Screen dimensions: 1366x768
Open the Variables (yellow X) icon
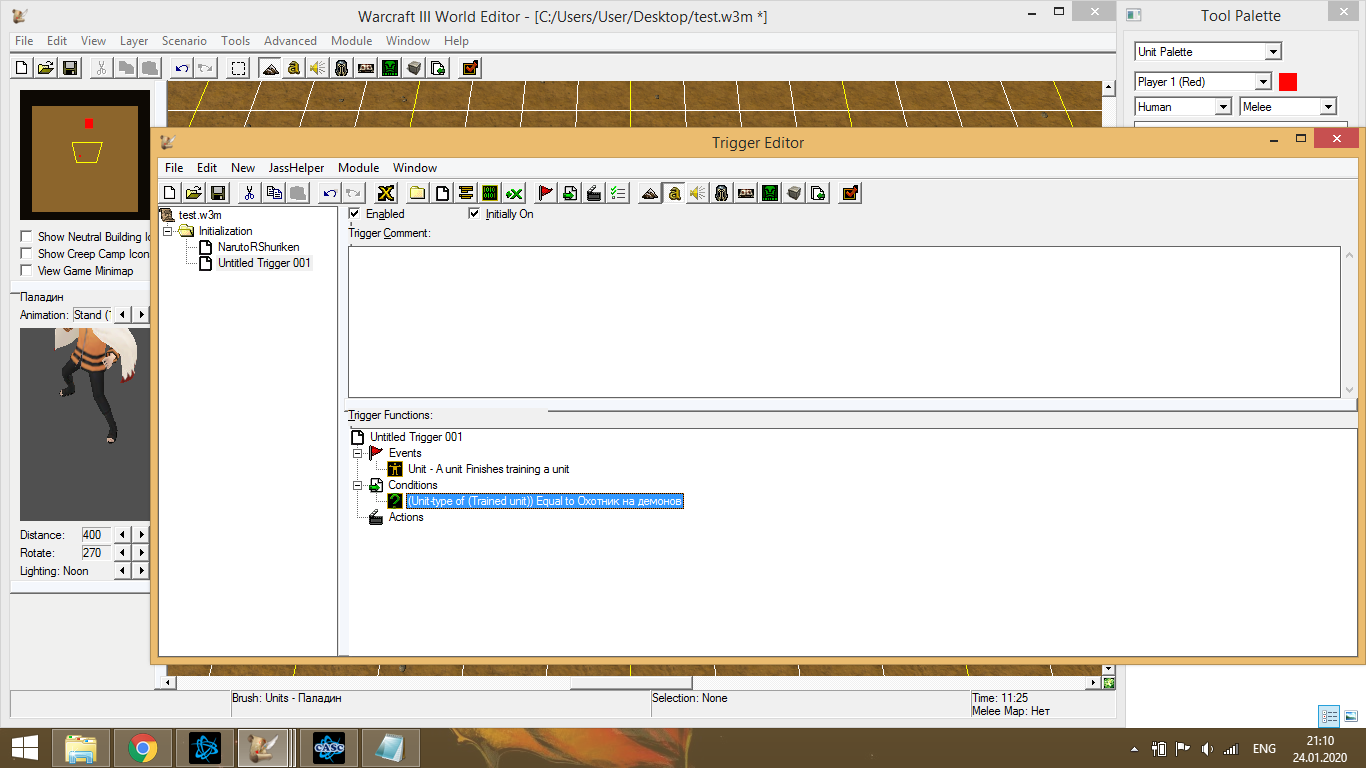[385, 193]
